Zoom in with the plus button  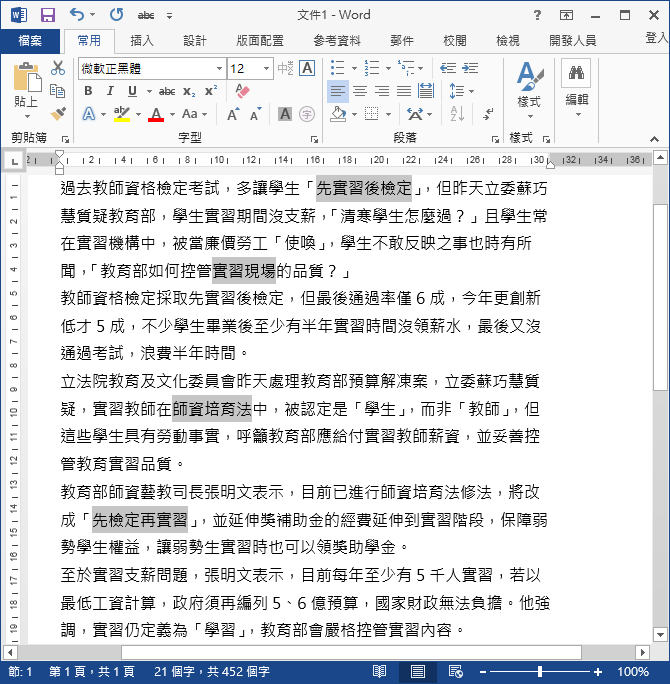tap(598, 672)
